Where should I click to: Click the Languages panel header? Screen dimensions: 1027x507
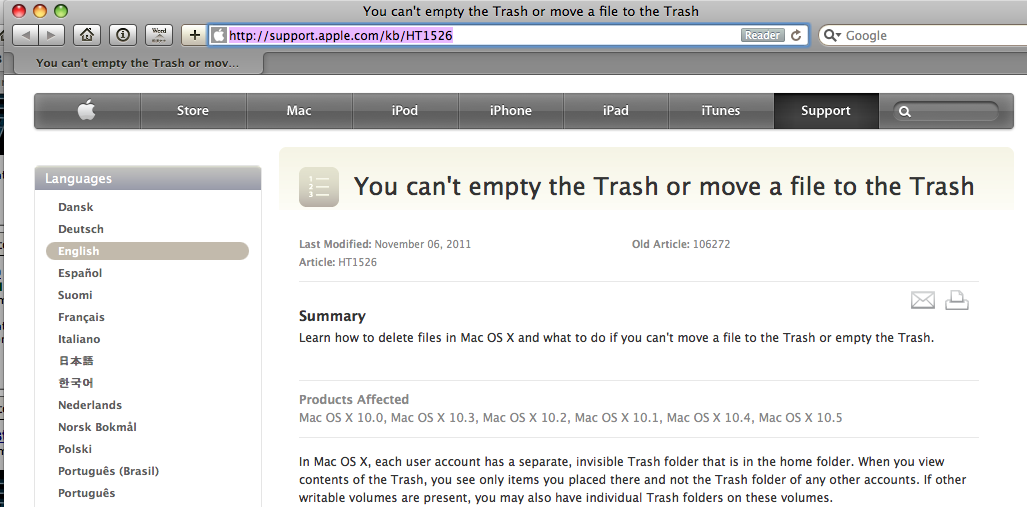coord(148,178)
